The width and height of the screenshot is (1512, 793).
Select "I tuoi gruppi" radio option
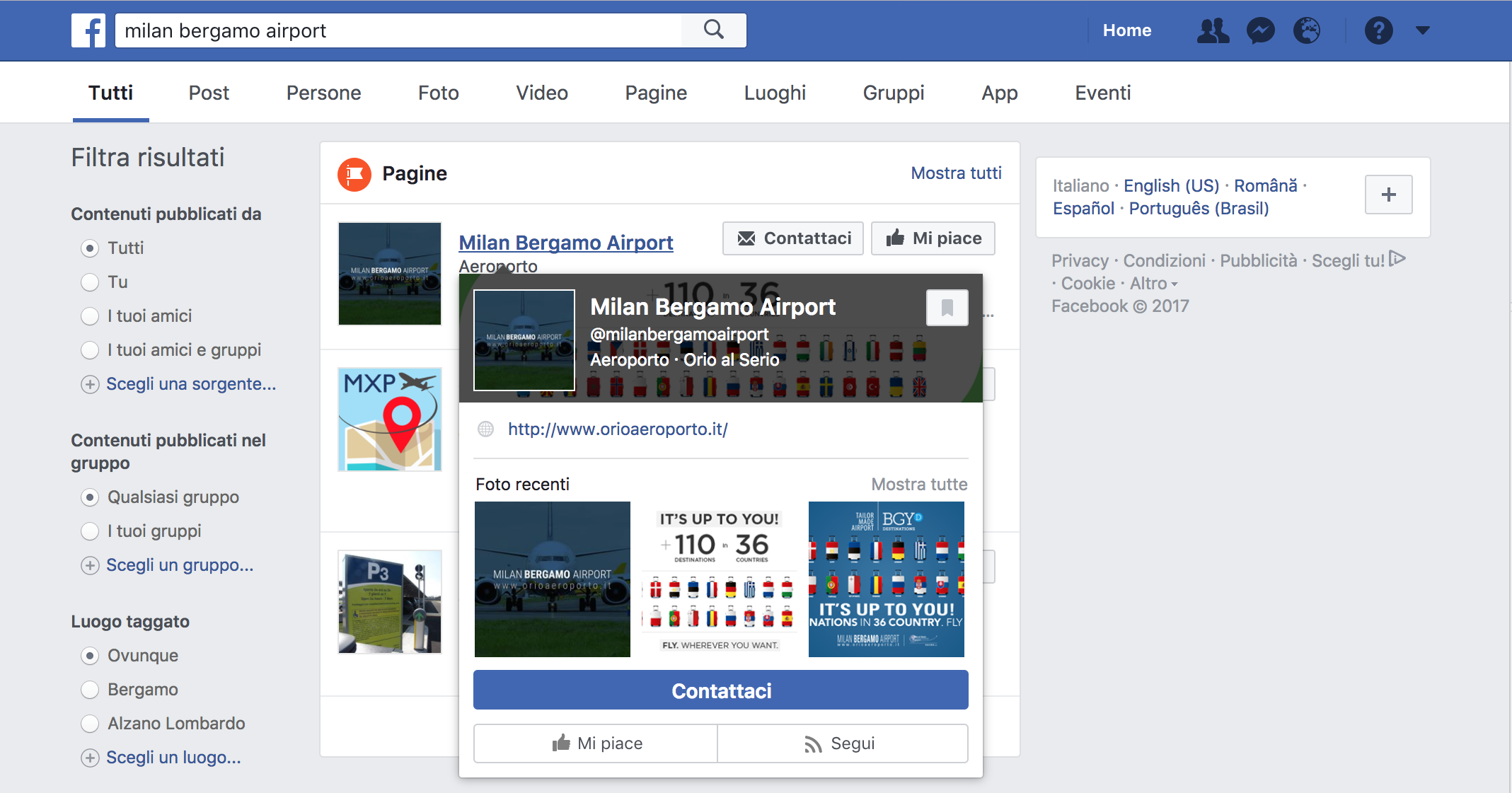(x=90, y=531)
